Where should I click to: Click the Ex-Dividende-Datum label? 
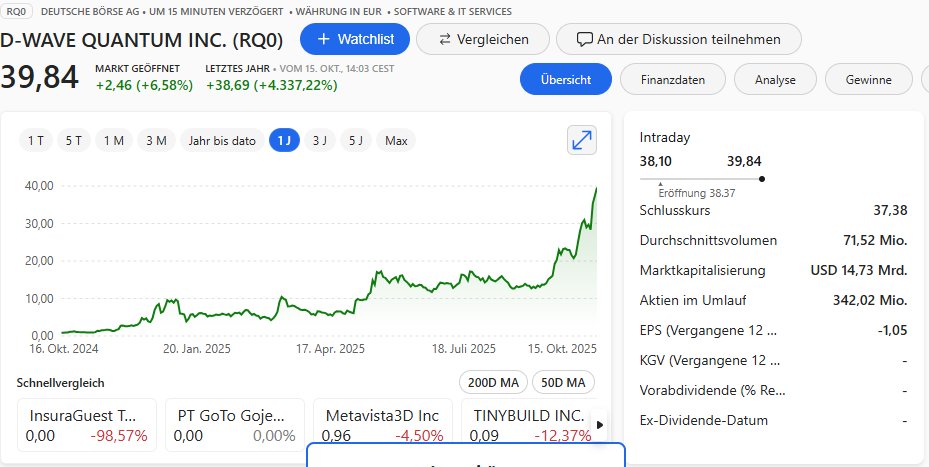point(704,421)
